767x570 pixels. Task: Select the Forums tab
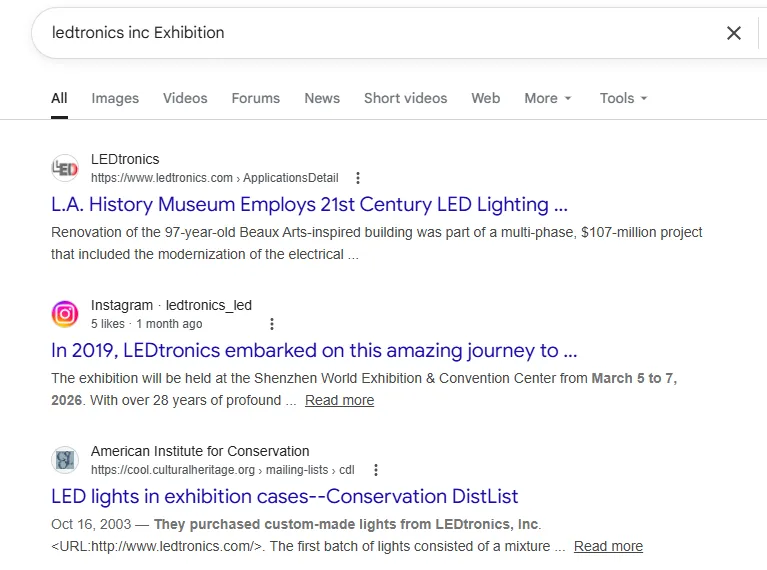click(255, 98)
